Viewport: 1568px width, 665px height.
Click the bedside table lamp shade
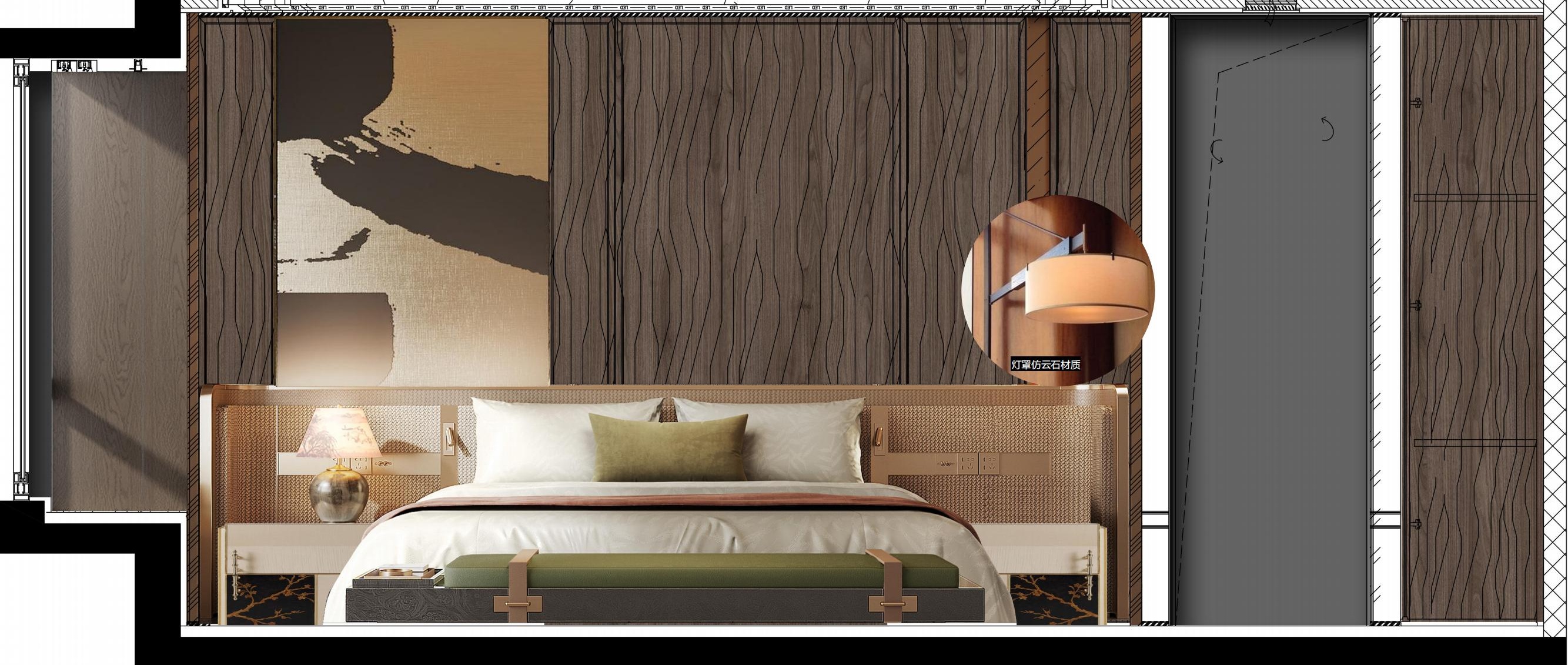pos(339,432)
